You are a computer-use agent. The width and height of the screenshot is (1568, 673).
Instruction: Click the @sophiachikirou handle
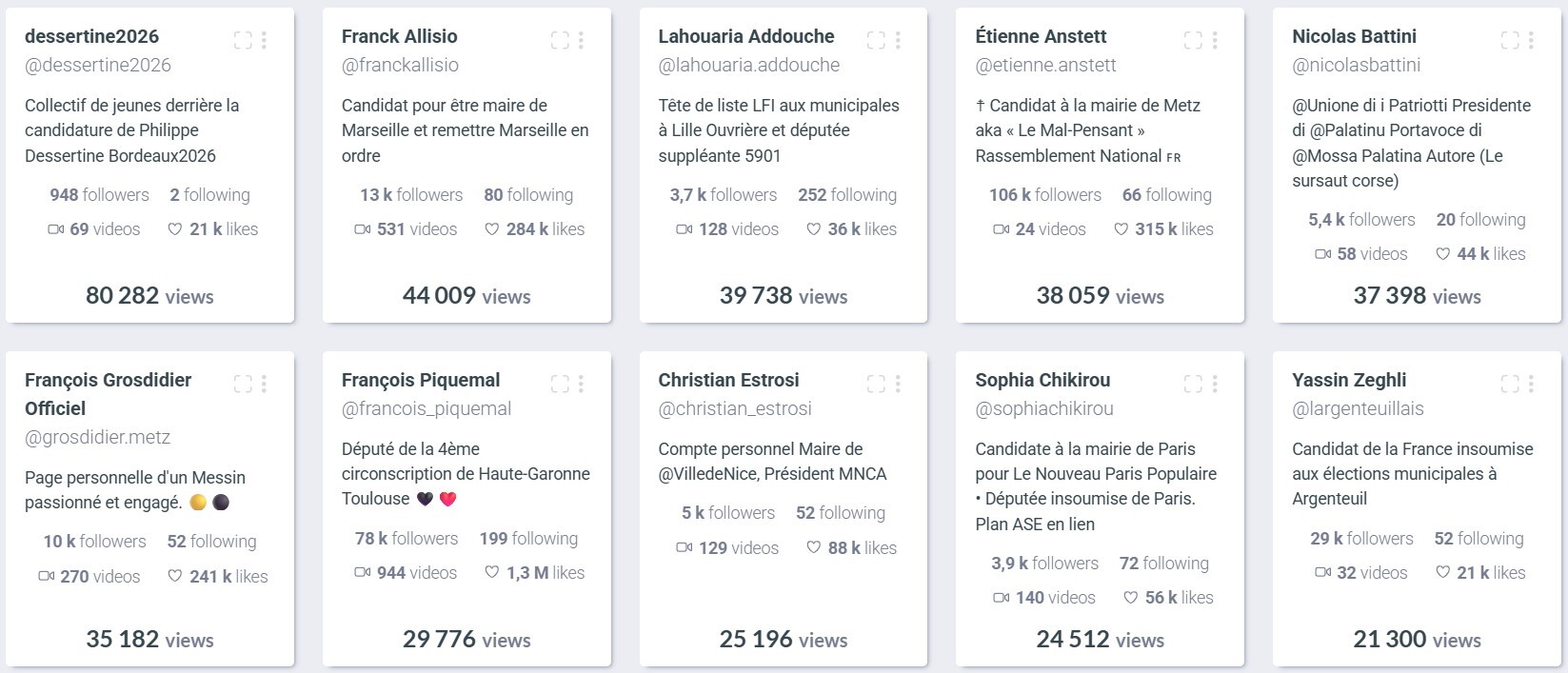(1043, 408)
